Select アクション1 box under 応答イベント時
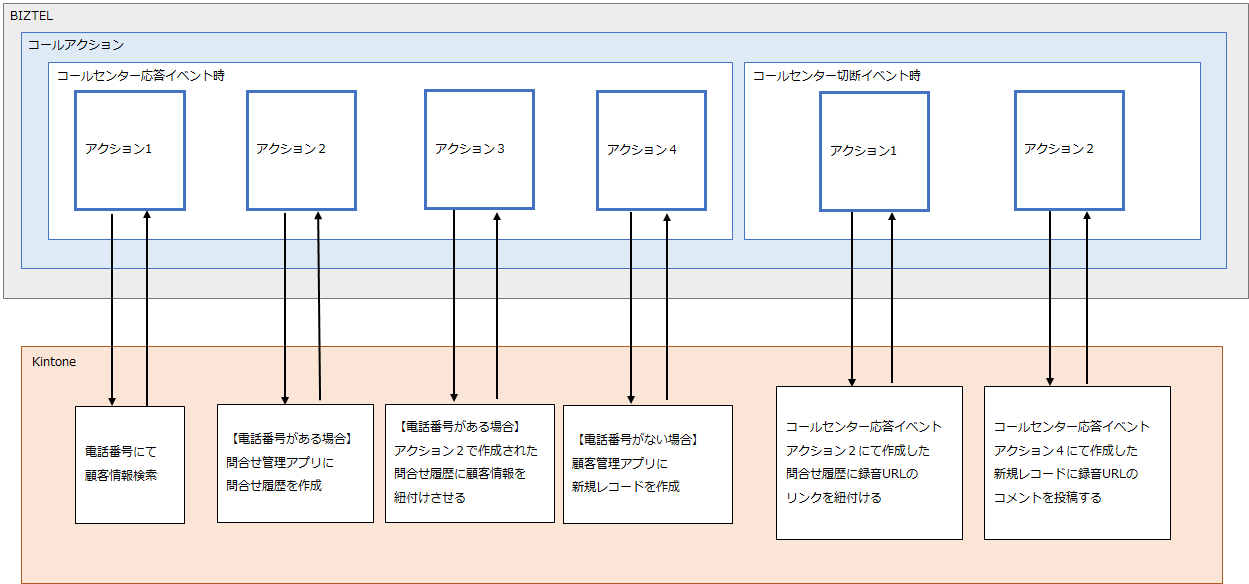Image resolution: width=1249 pixels, height=584 pixels. tap(130, 150)
